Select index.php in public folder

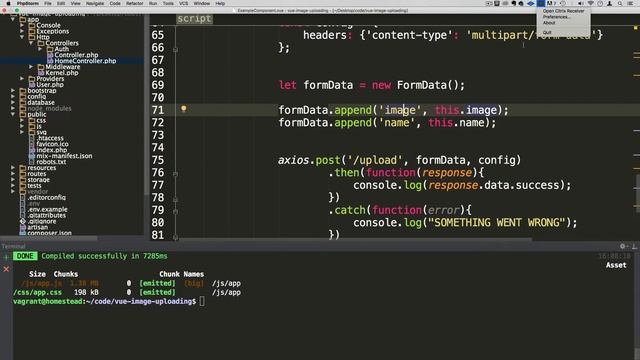52,150
